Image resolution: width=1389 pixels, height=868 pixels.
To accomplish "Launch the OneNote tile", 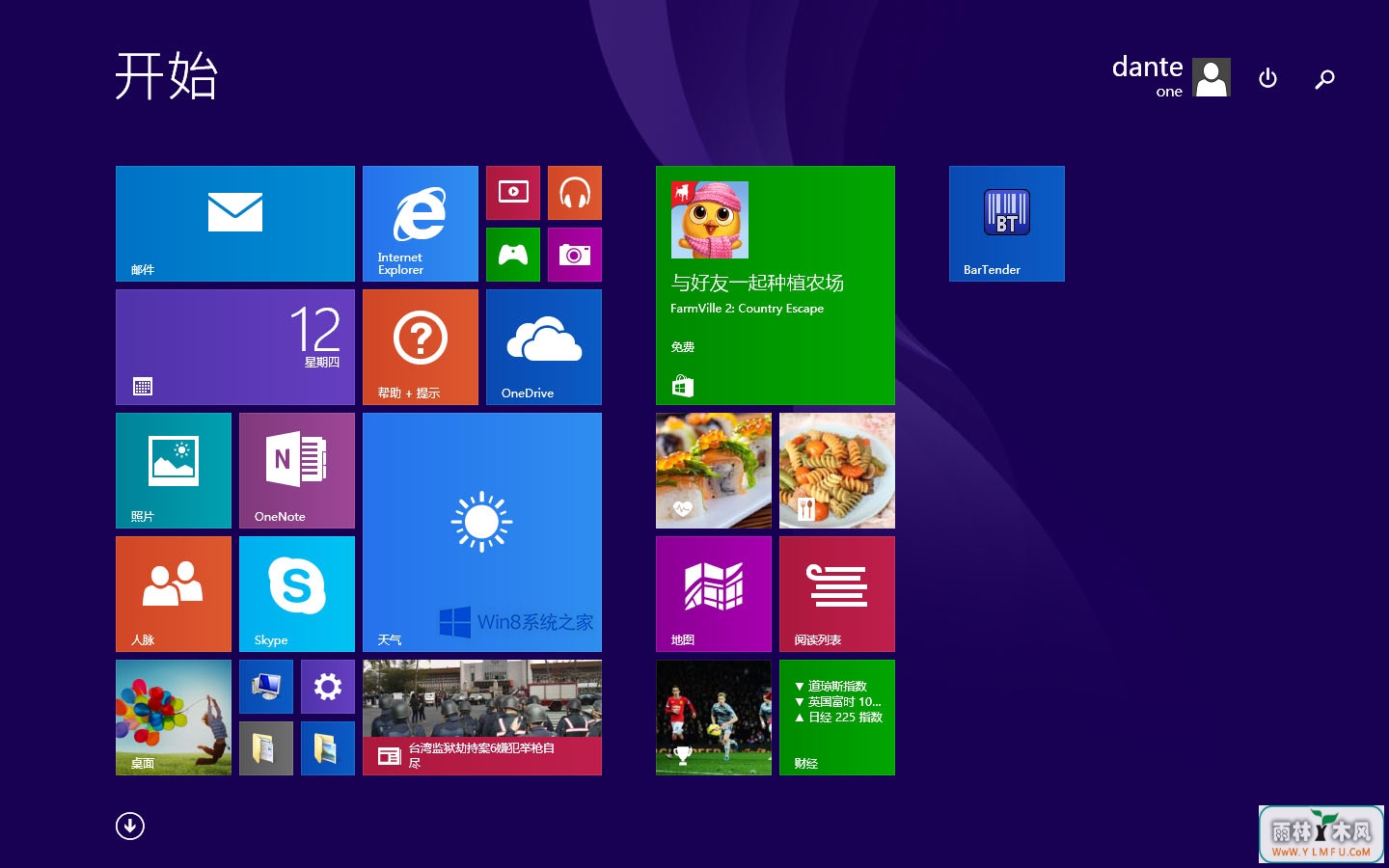I will point(297,471).
